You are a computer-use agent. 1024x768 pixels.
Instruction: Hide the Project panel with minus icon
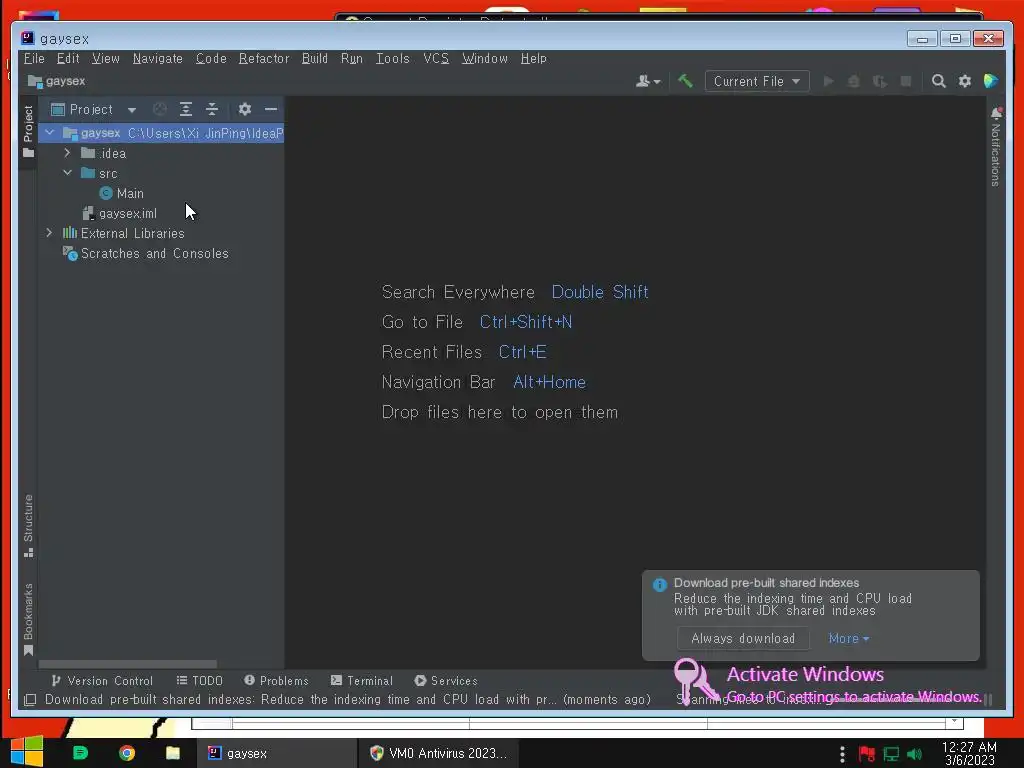[x=271, y=109]
